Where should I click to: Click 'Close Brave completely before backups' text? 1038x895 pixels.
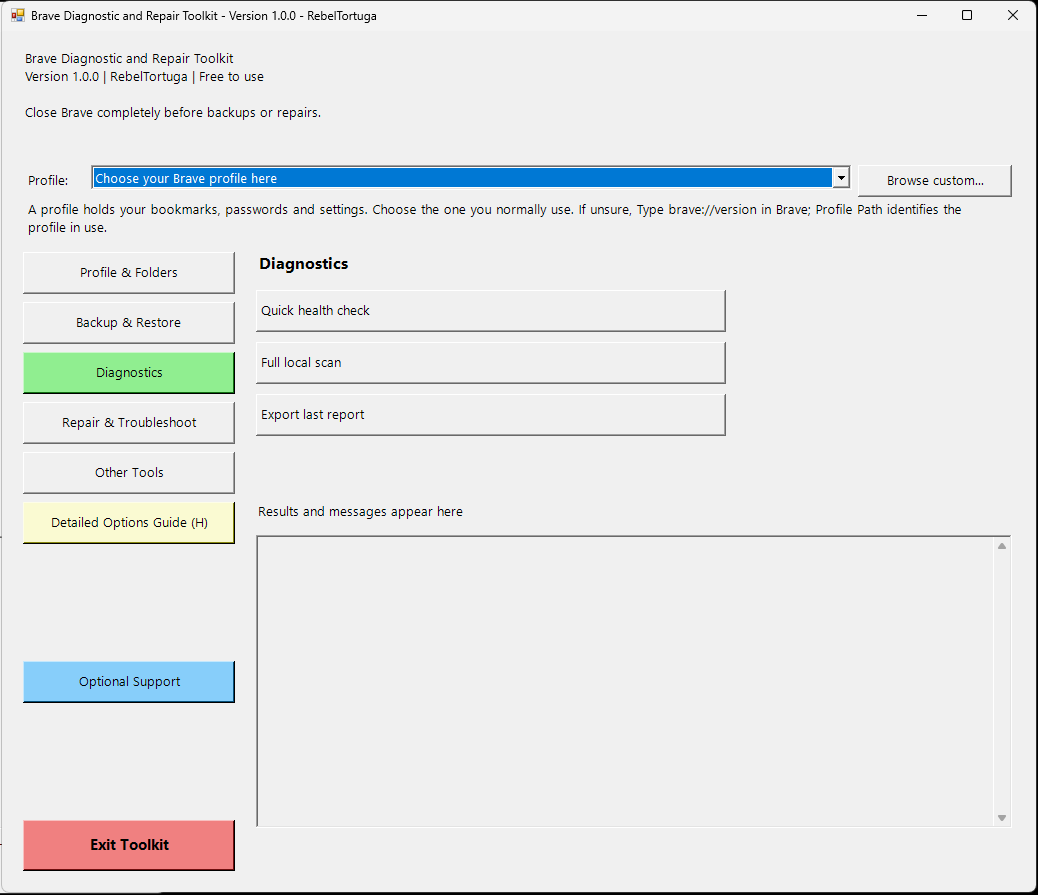coord(173,113)
